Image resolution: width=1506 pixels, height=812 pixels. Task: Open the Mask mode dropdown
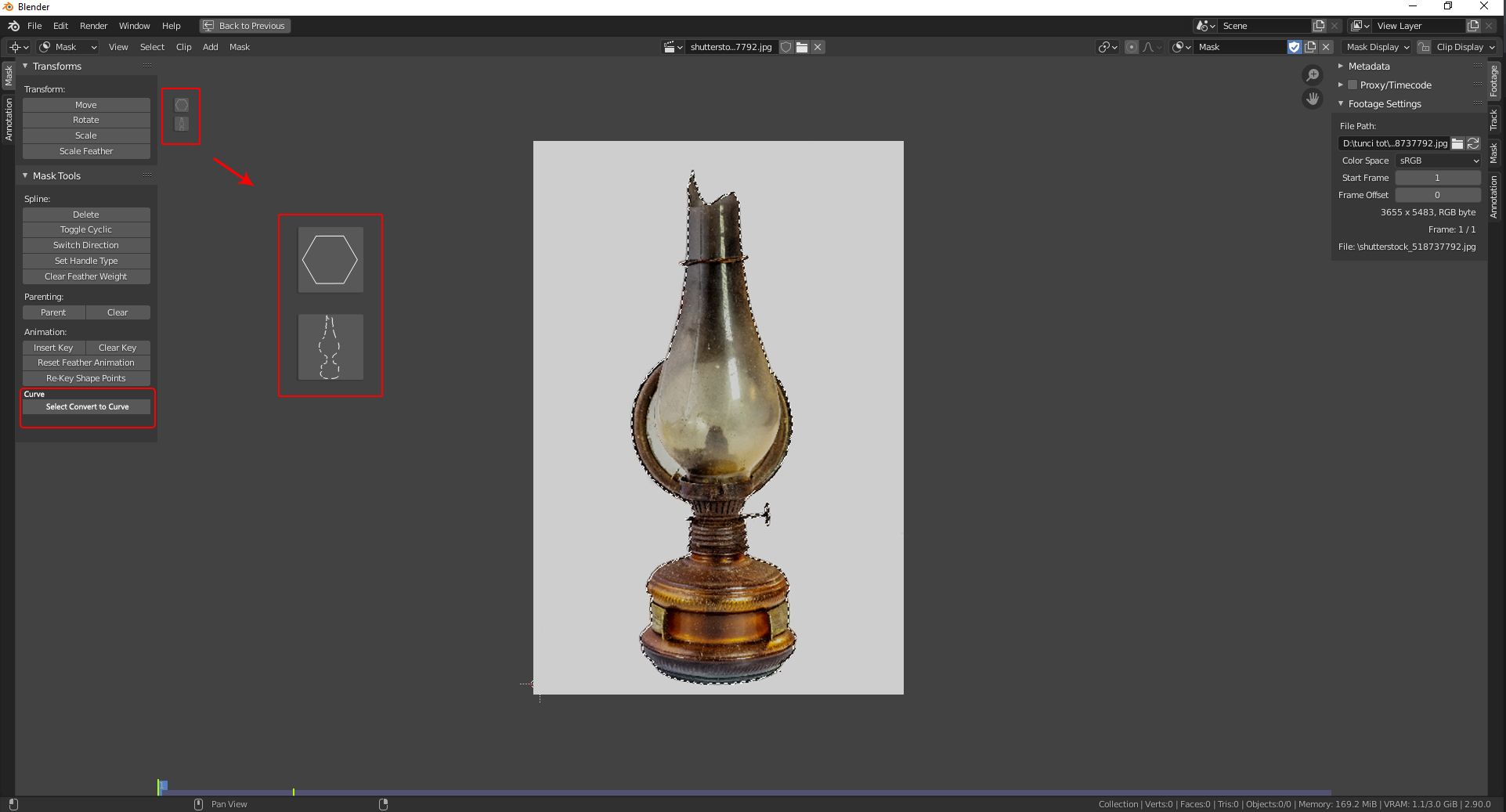click(x=67, y=47)
